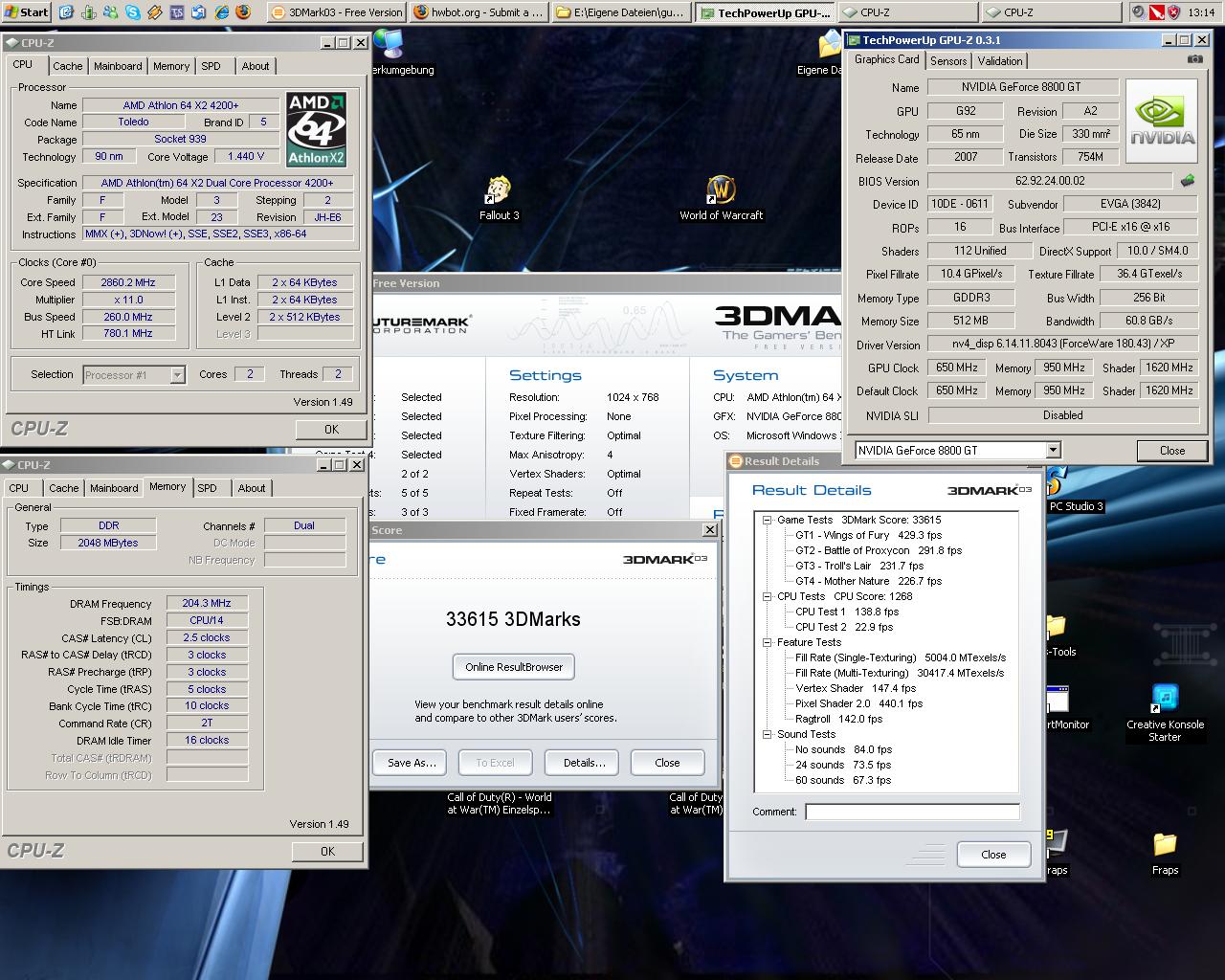Click the NVIDIA logo in GPU-Z

coord(1161,122)
